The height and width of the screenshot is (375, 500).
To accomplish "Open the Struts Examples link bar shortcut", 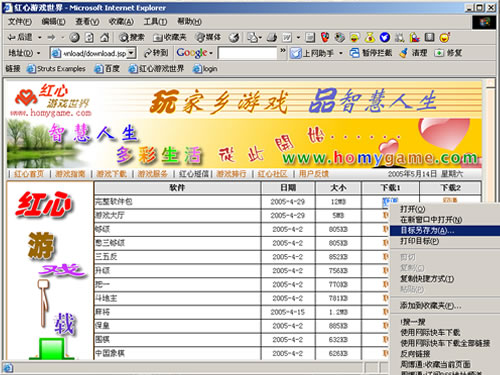I will [x=56, y=69].
